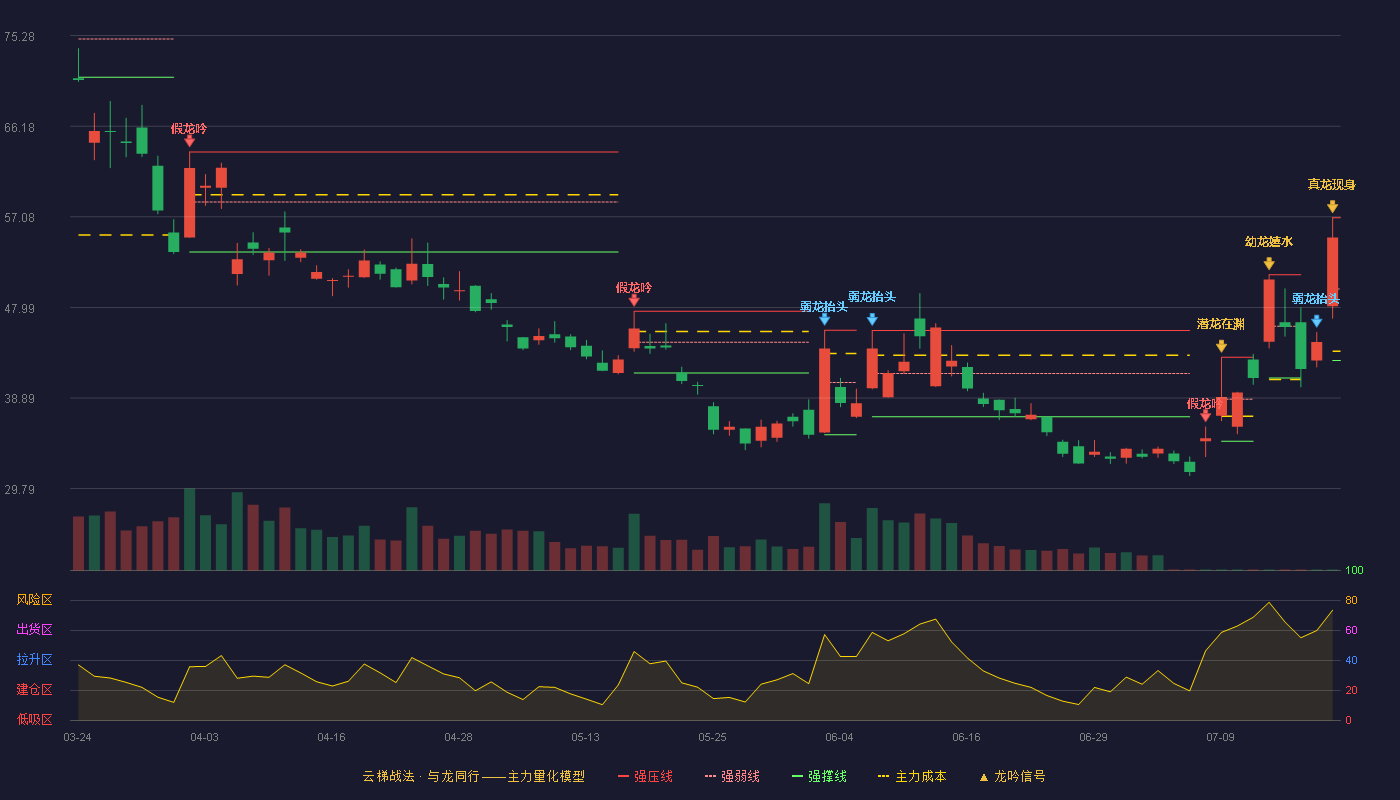The width and height of the screenshot is (1400, 800).
Task: Click the 04-28 date label
Action: (x=458, y=737)
